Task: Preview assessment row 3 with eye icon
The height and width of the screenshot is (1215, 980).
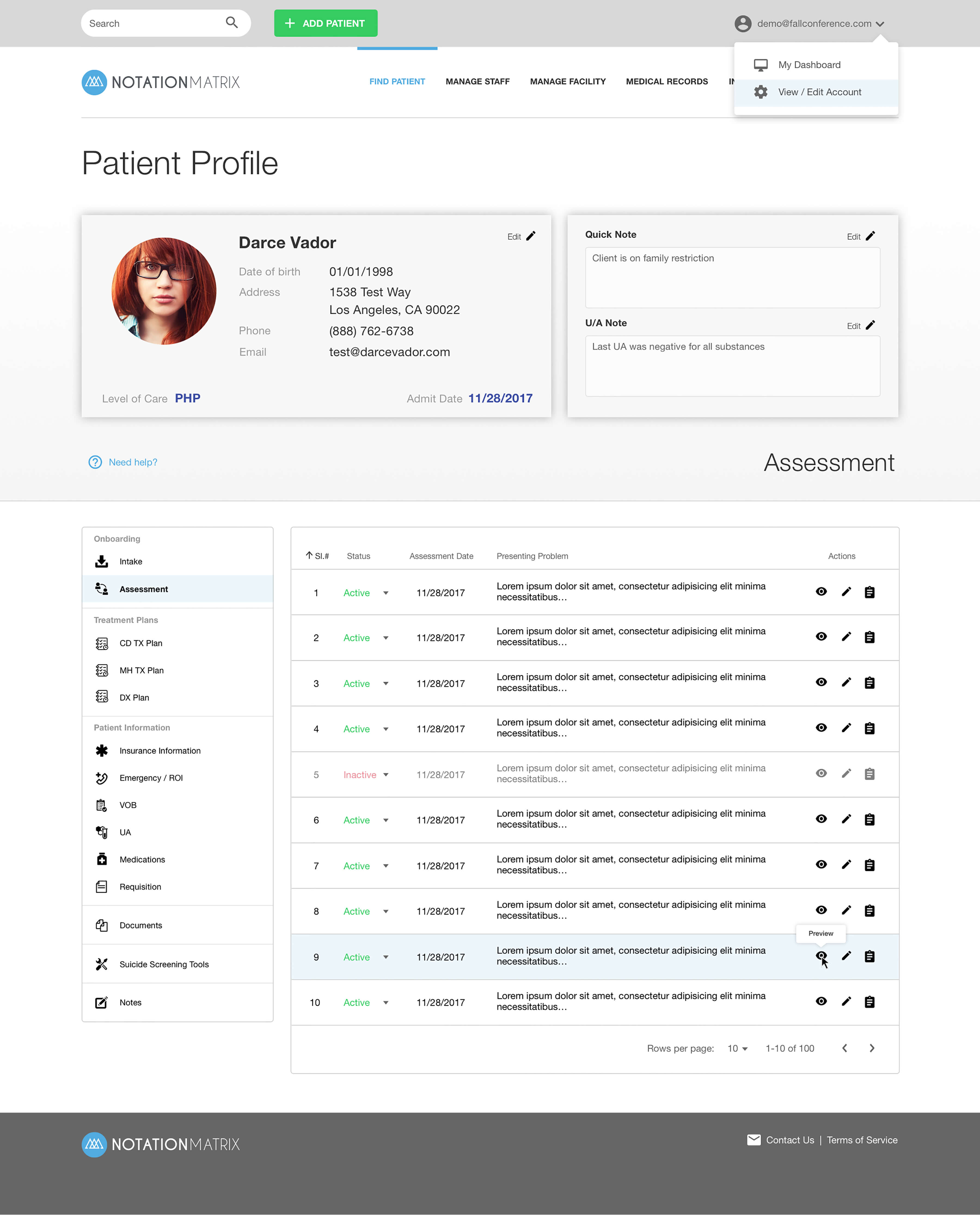Action: (x=821, y=683)
